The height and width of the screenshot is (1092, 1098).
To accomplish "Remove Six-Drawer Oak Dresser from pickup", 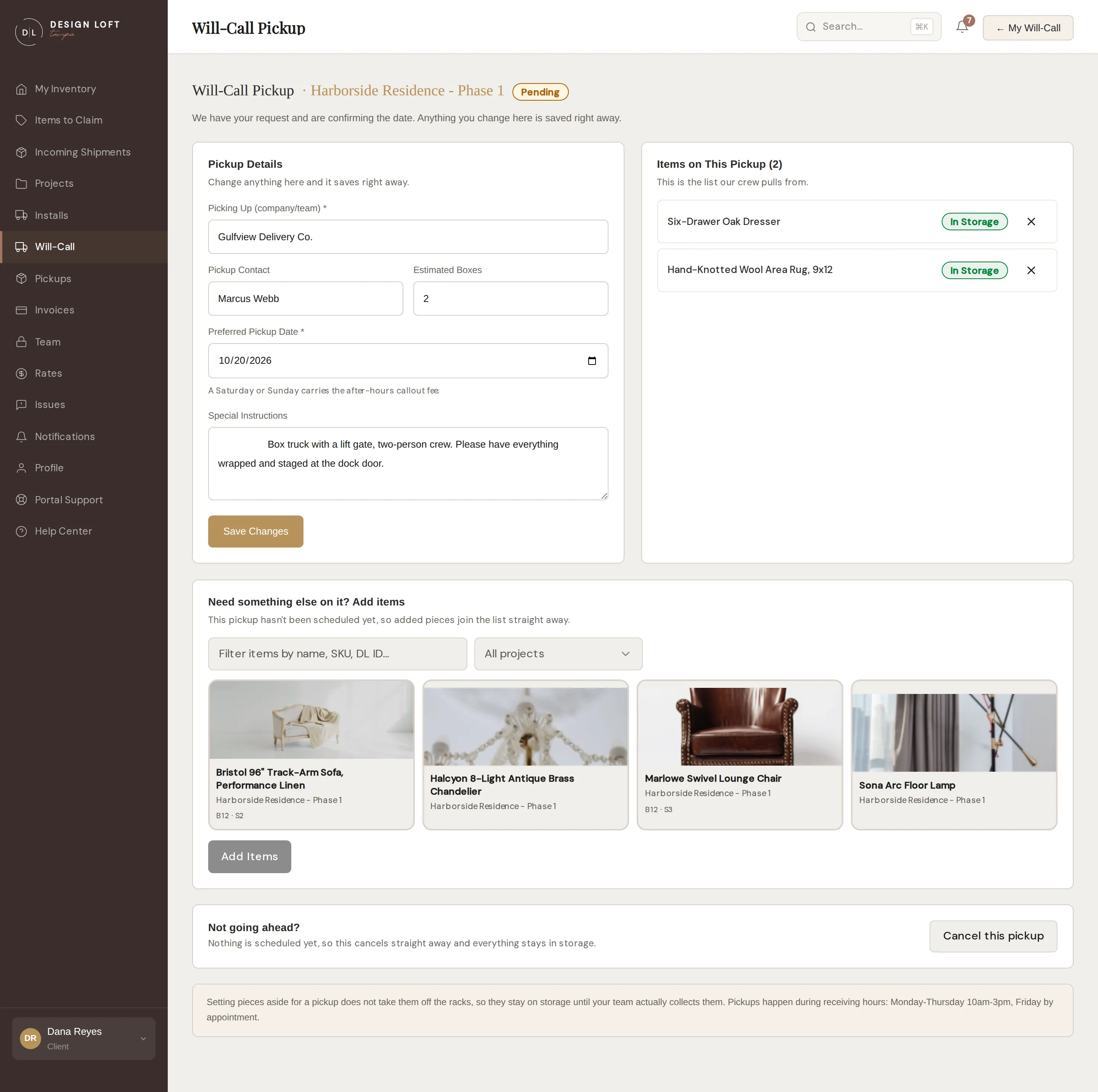I will coord(1031,222).
